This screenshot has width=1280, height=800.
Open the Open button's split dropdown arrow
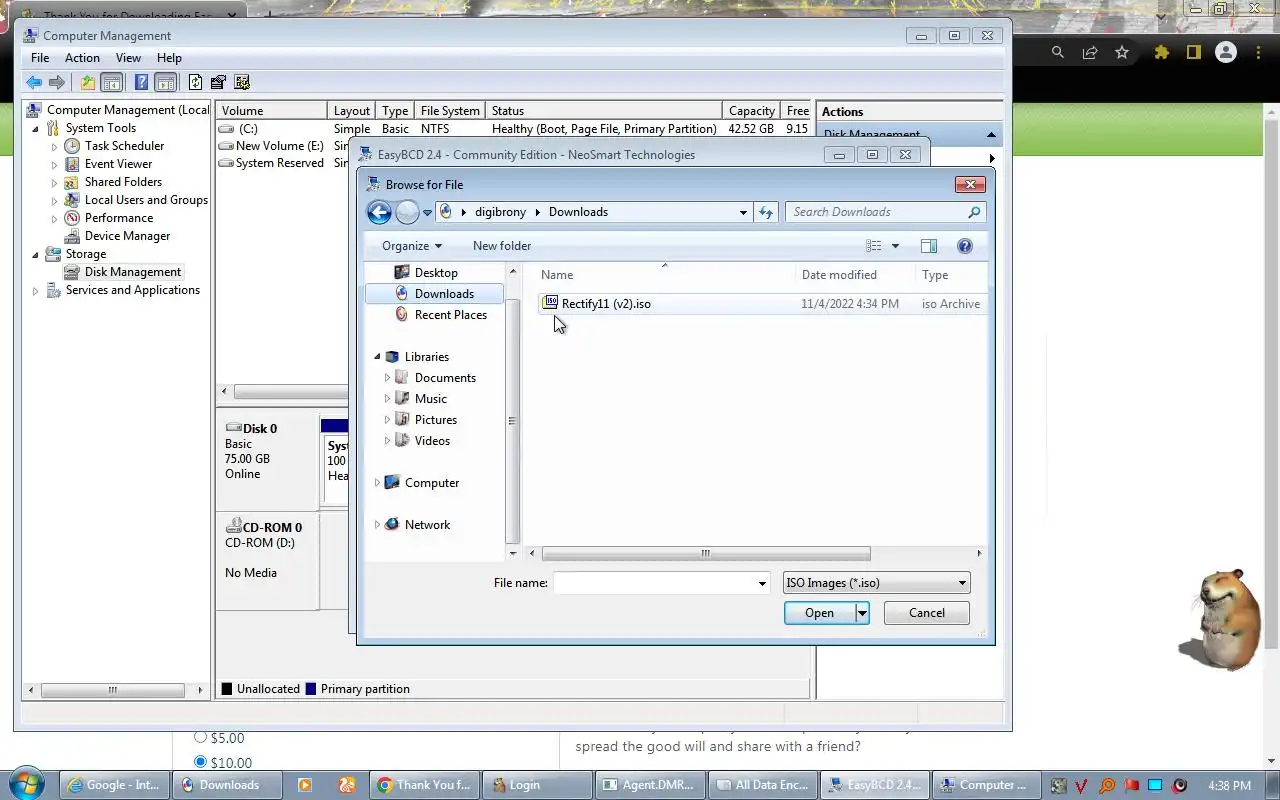[862, 613]
